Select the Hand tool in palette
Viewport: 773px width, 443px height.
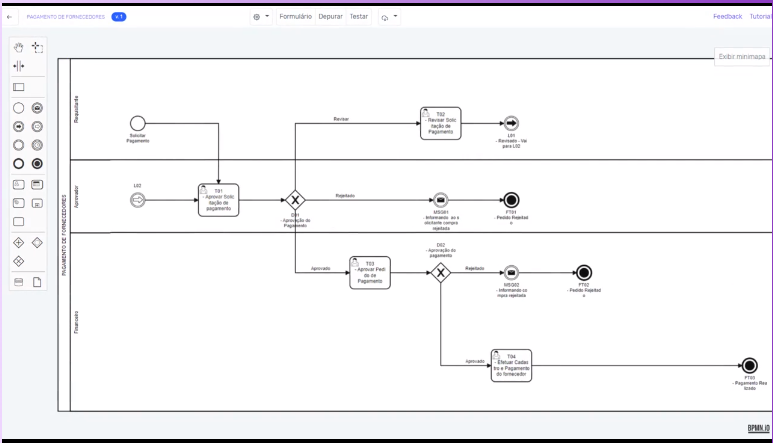(x=18, y=47)
